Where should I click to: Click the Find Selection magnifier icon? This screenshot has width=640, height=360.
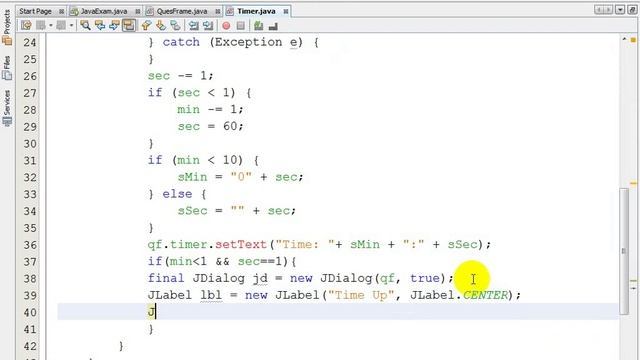point(85,26)
